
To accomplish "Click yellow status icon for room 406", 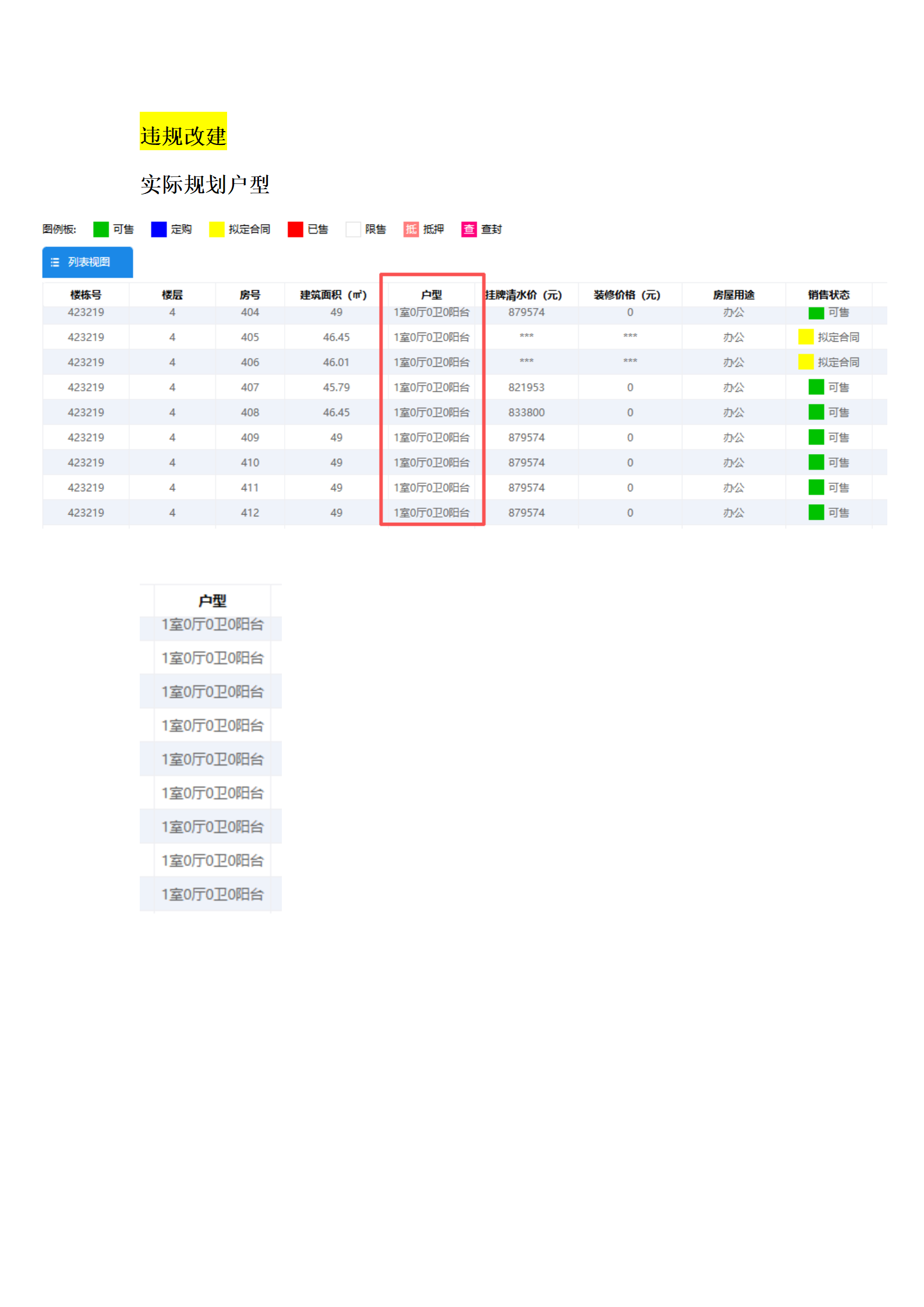I will coord(806,362).
